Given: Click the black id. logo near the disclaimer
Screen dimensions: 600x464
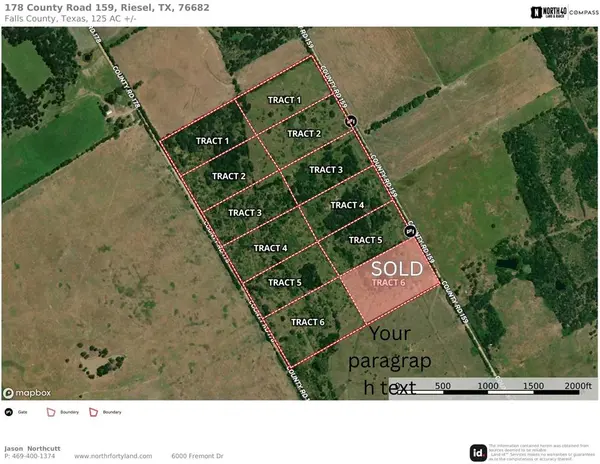Looking at the screenshot, I should [x=478, y=453].
